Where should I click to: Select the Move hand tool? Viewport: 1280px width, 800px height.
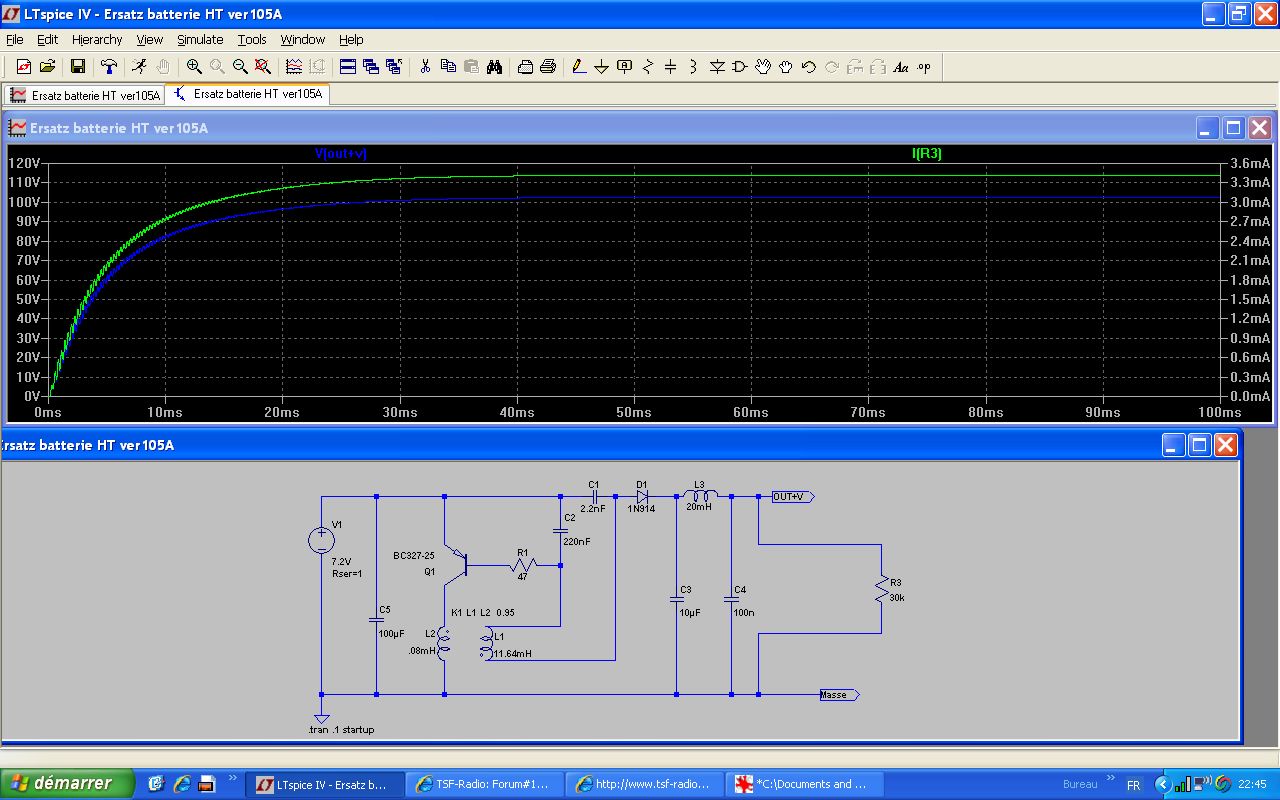(x=763, y=67)
